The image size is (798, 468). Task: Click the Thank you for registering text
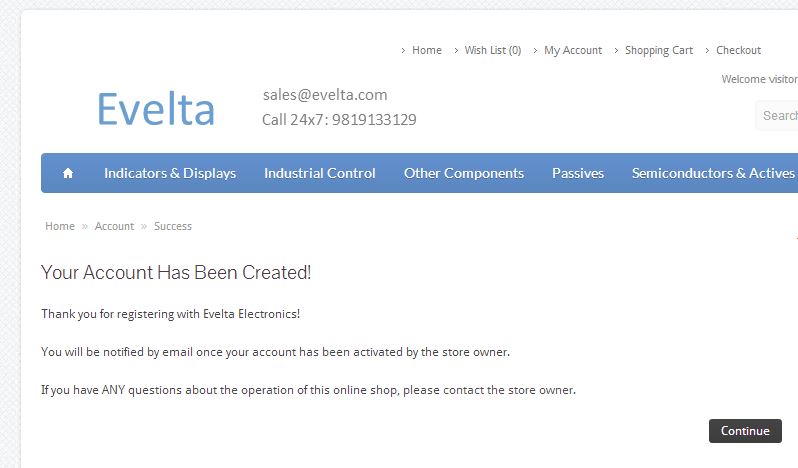click(170, 314)
